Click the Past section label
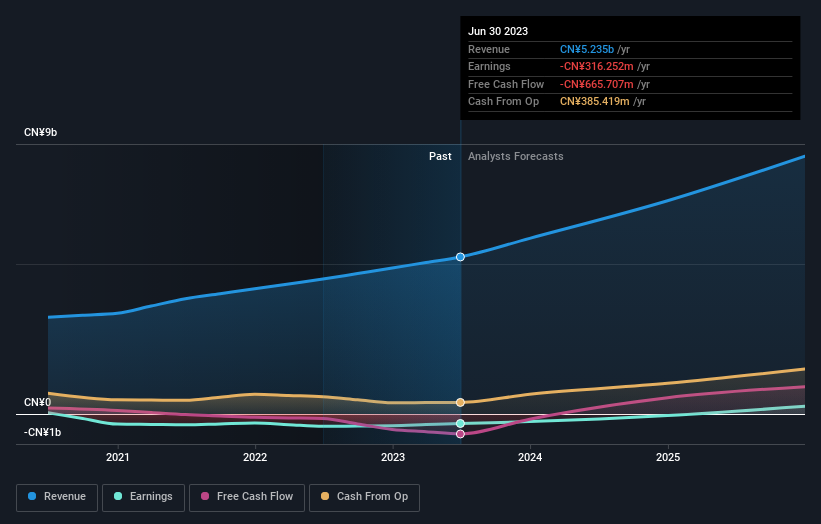The height and width of the screenshot is (524, 821). pyautogui.click(x=440, y=156)
